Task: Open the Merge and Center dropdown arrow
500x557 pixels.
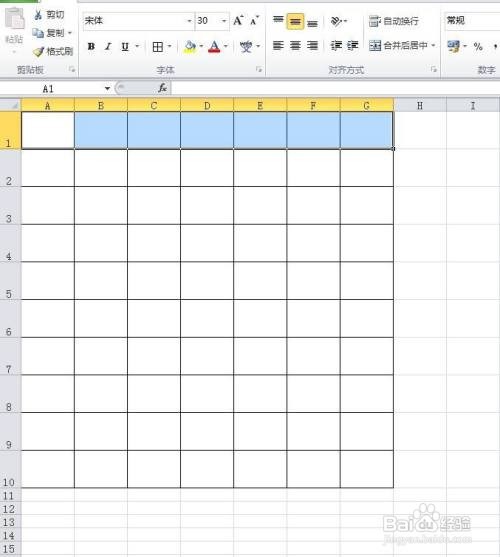Action: 433,45
